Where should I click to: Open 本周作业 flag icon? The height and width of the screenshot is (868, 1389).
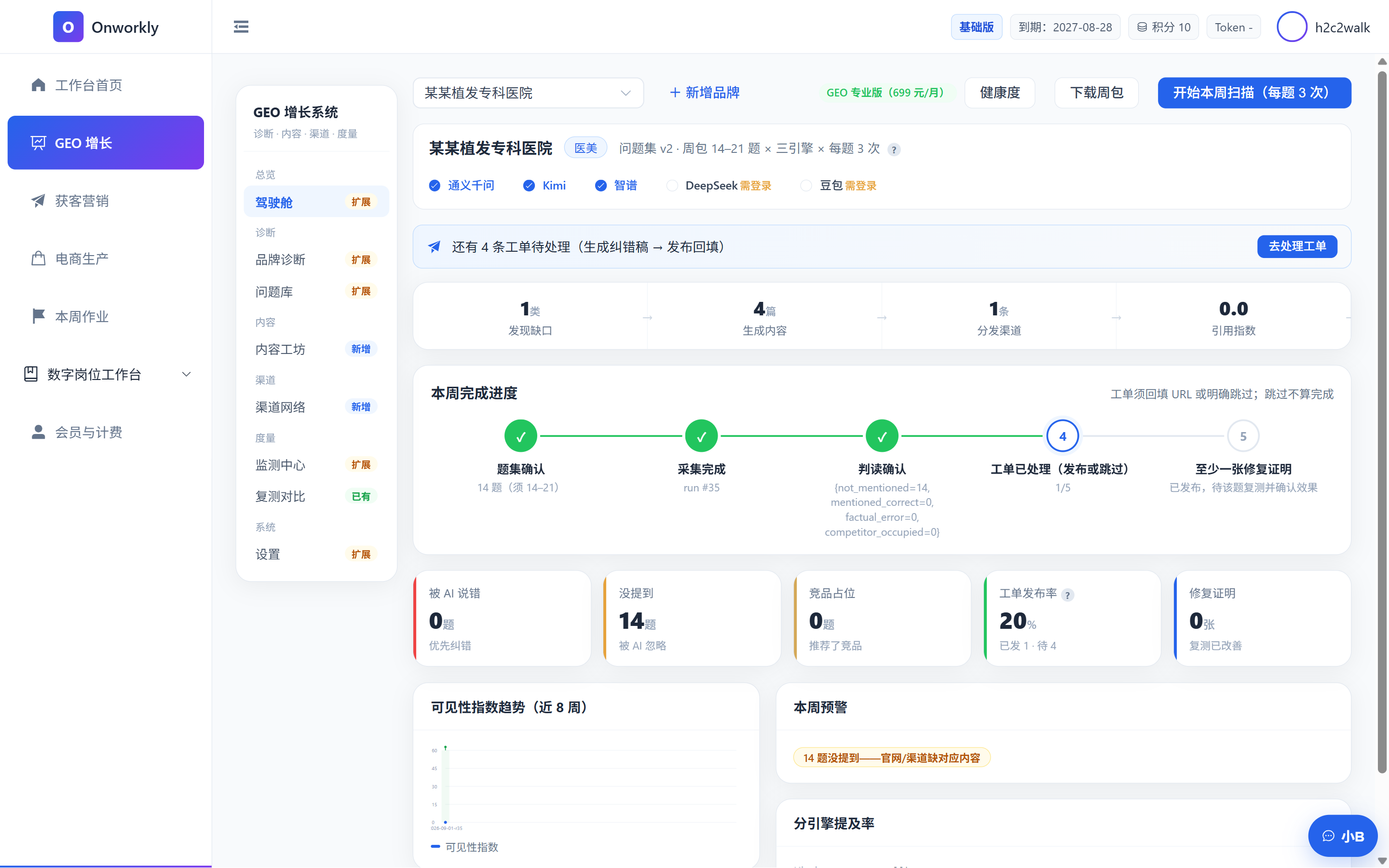tap(39, 316)
